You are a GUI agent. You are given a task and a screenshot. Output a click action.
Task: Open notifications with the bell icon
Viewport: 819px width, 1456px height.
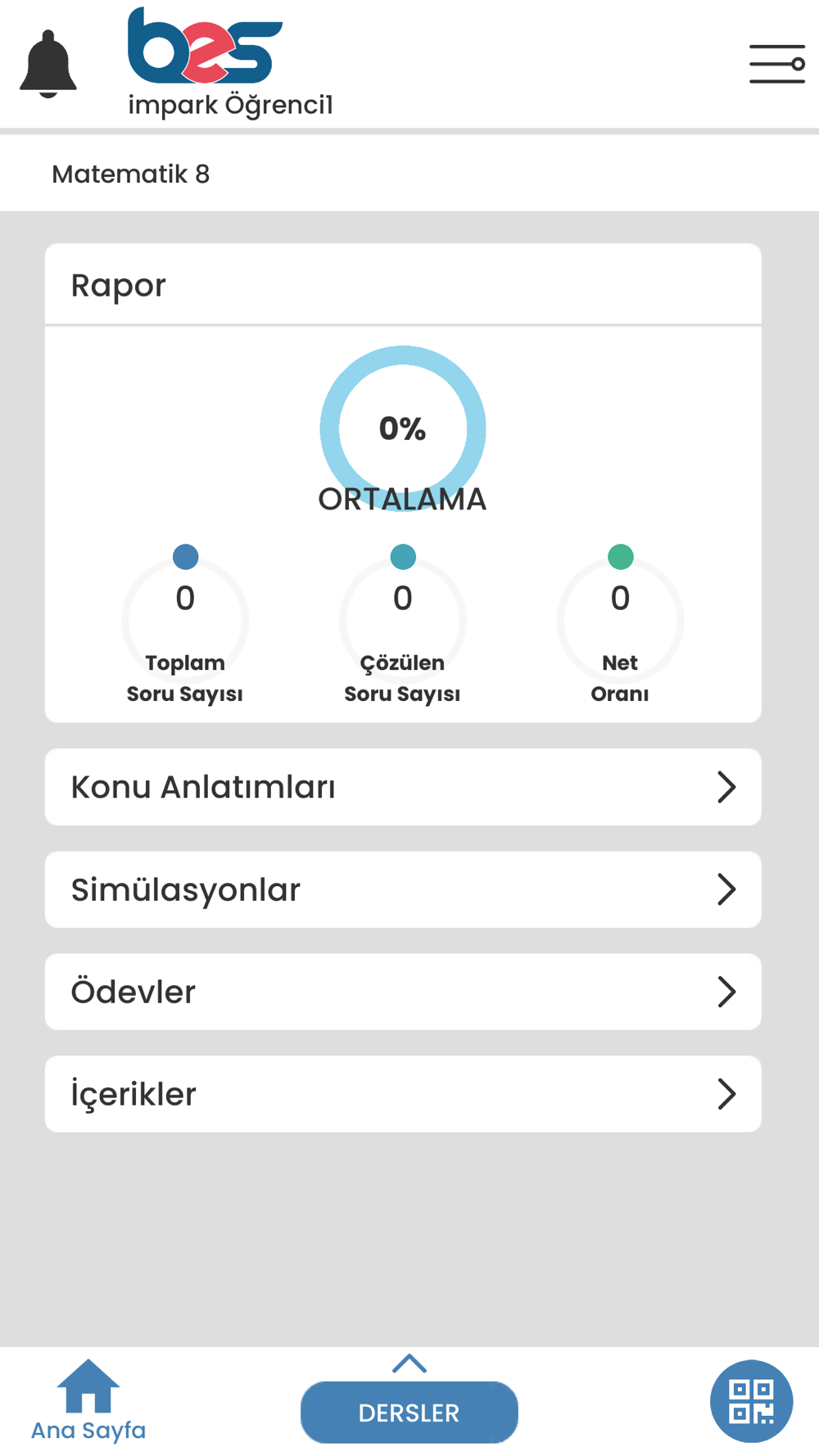[x=48, y=64]
